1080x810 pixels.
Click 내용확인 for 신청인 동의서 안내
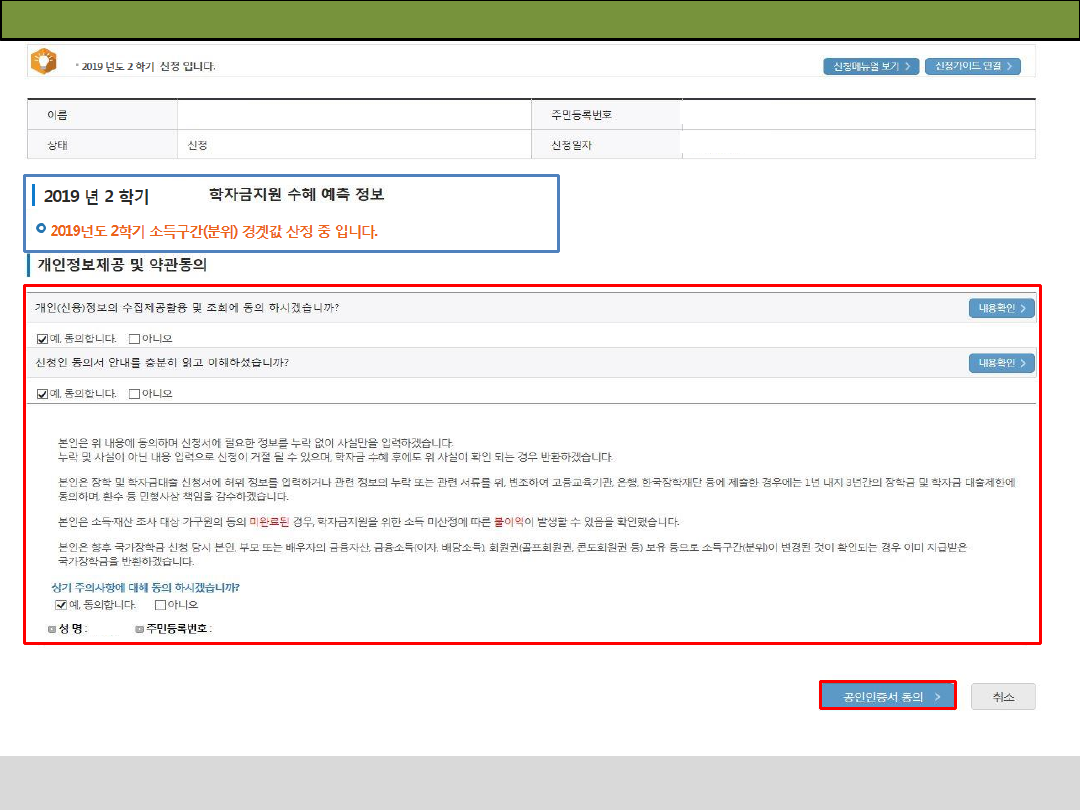click(1001, 363)
